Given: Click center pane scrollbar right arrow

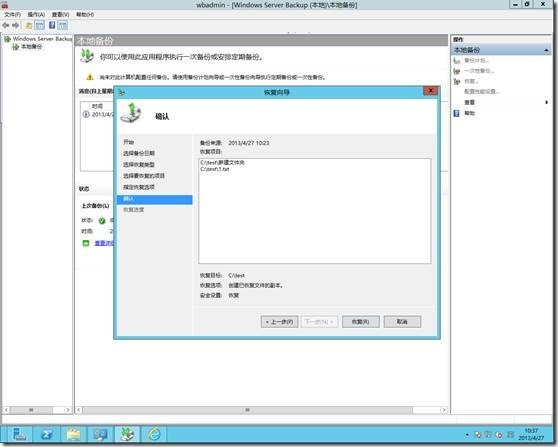Looking at the screenshot, I should pyautogui.click(x=444, y=410).
